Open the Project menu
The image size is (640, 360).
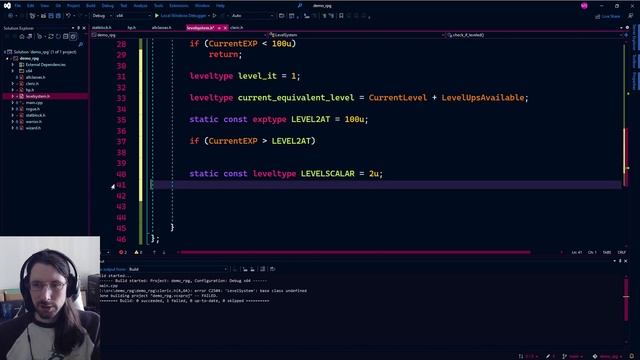(73, 6)
